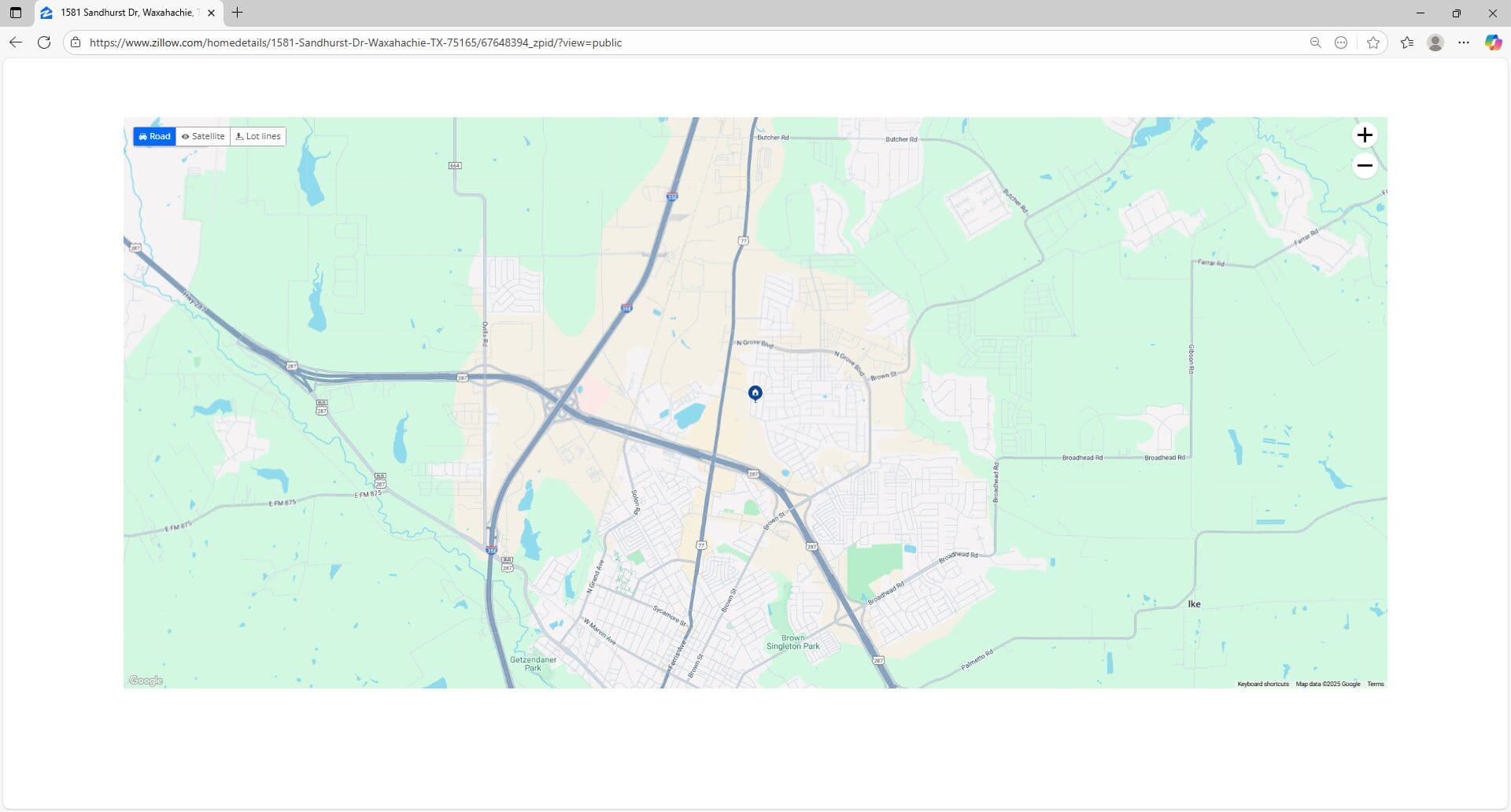Switch map to Satellite view
1511x812 pixels.
(203, 137)
